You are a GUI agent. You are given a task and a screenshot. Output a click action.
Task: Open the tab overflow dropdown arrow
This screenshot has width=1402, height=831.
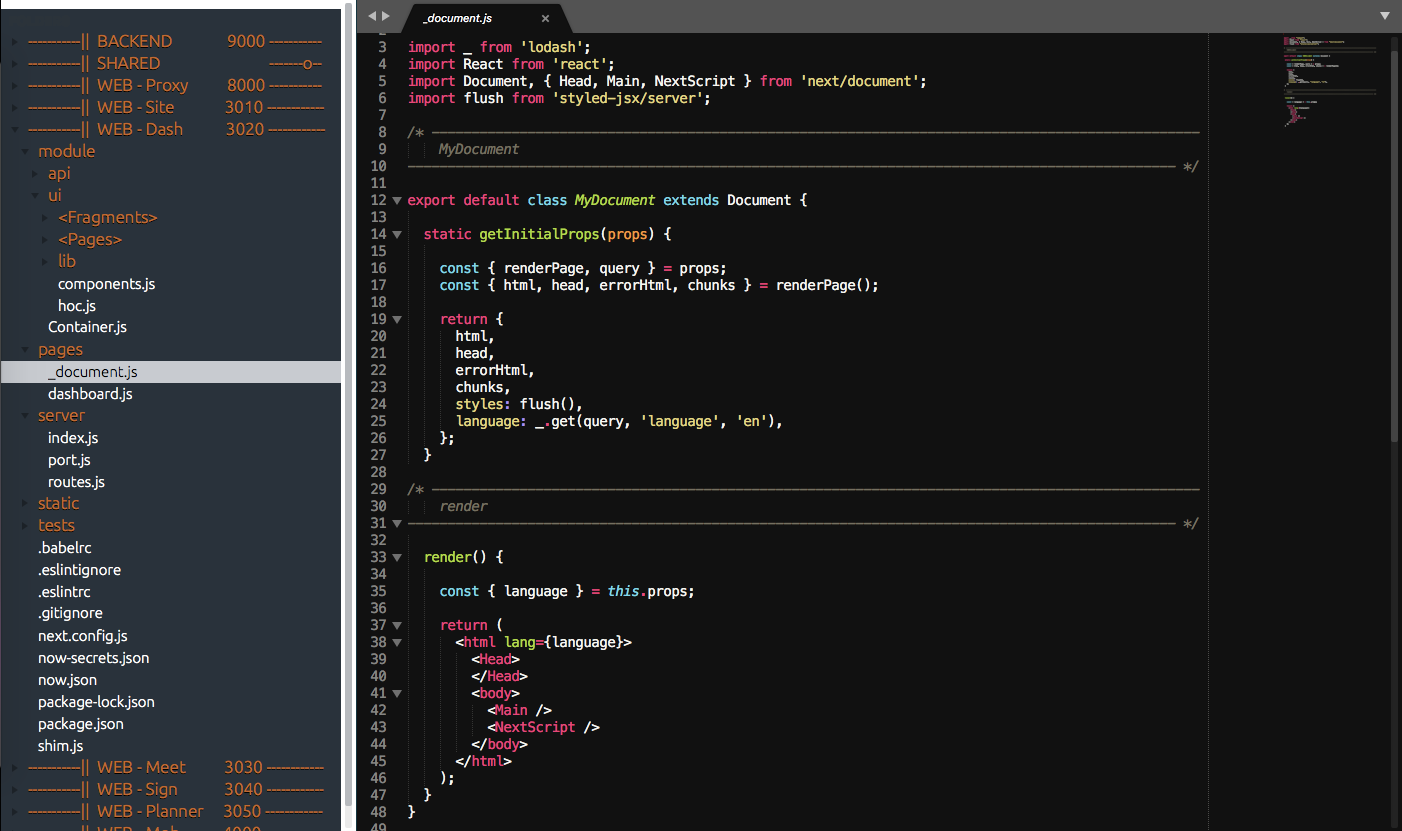1386,16
